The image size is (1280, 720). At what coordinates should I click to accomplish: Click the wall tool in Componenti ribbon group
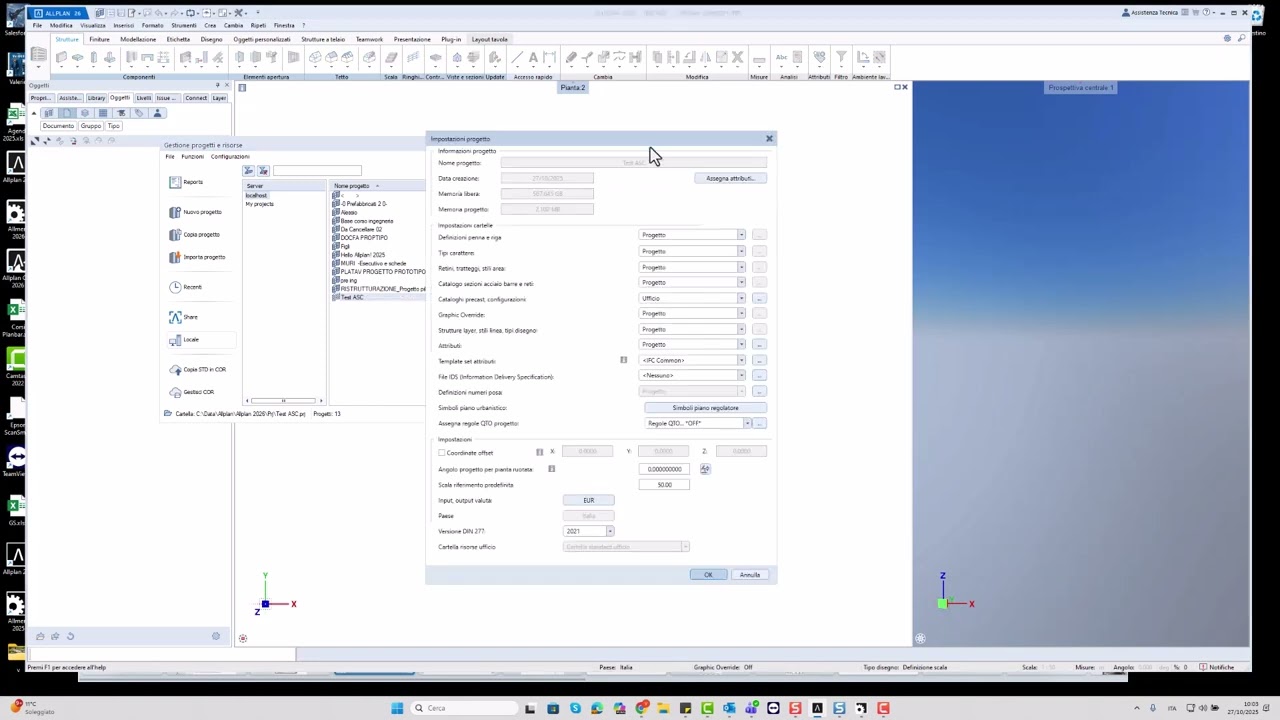coord(61,58)
